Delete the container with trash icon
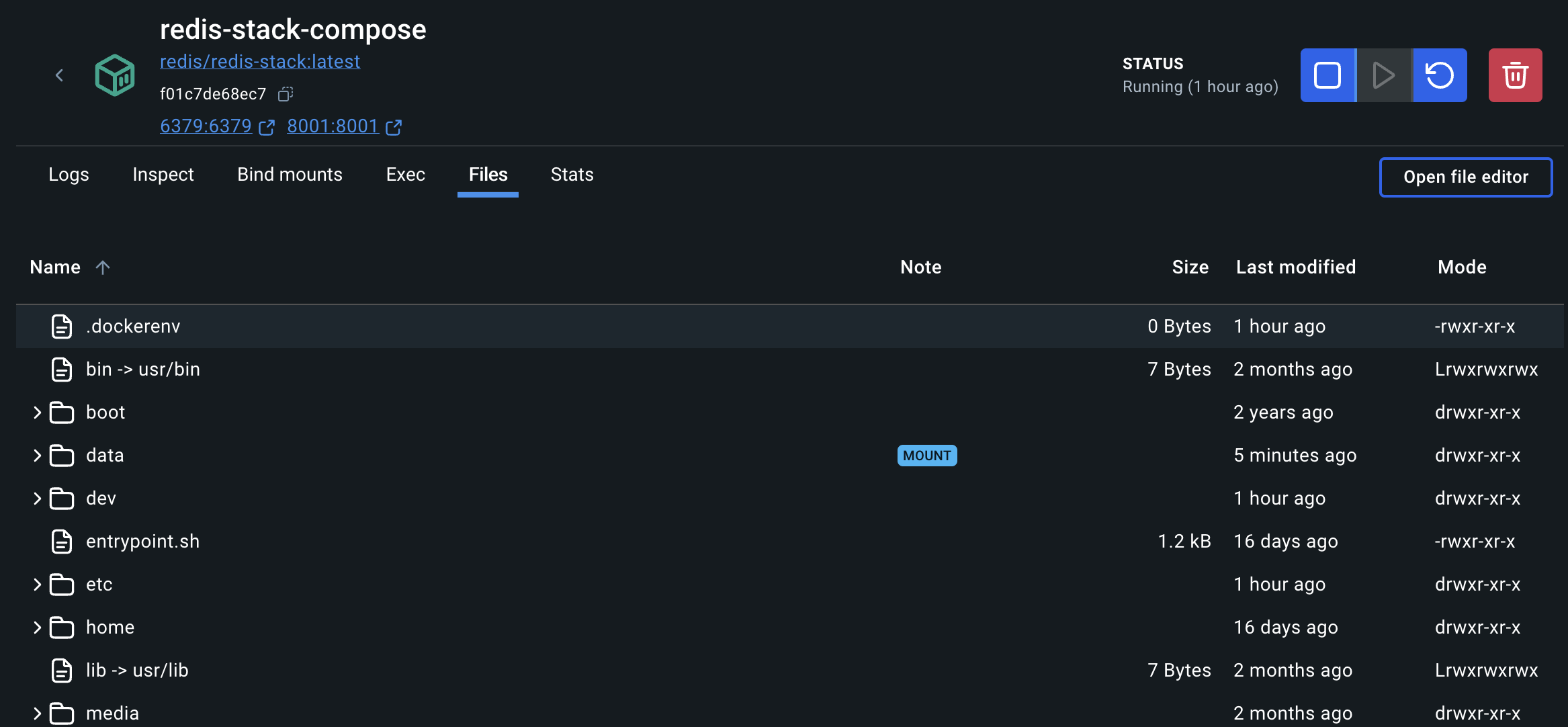Screen dimensions: 1568x727 coord(1515,75)
